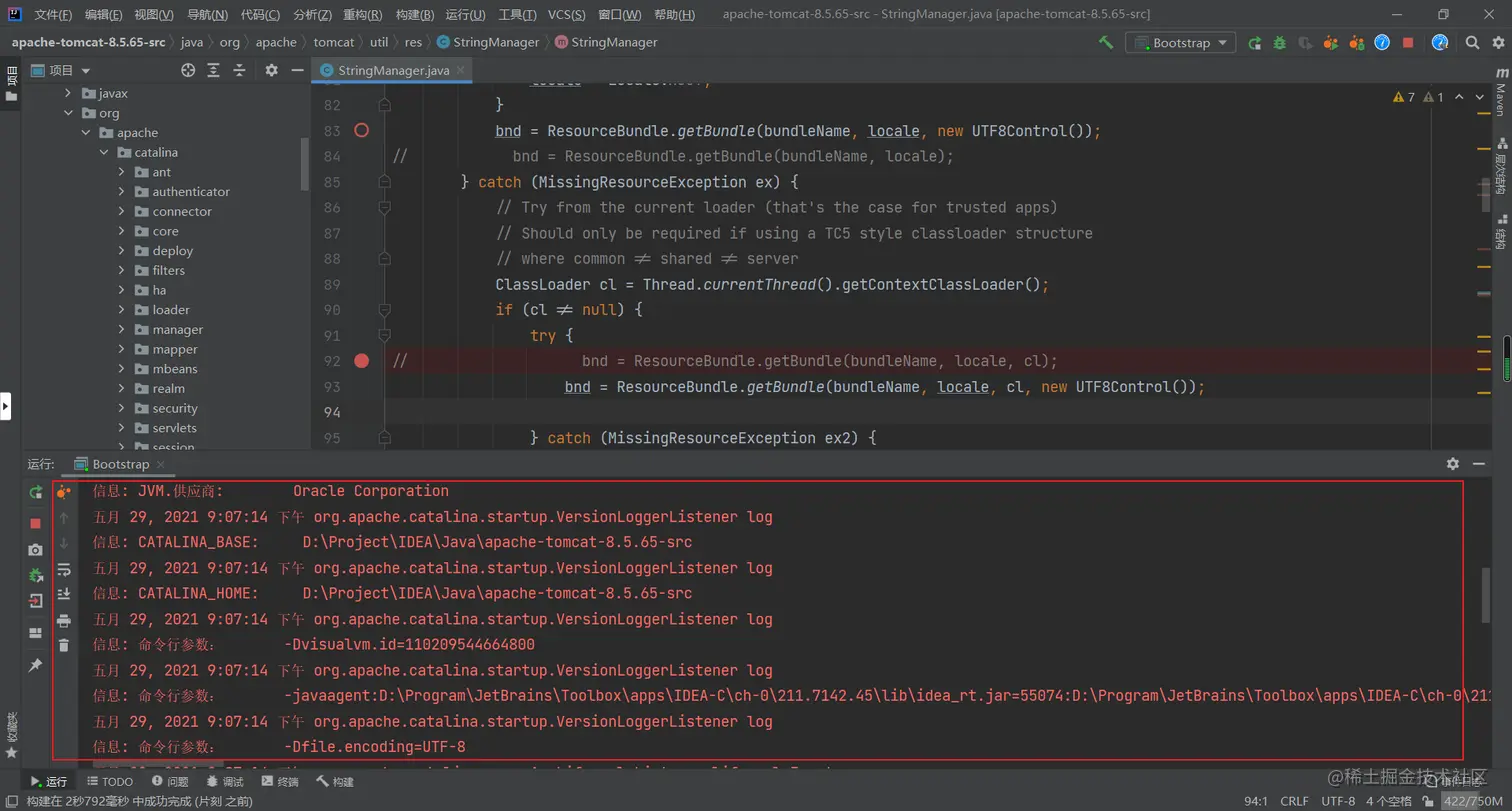
Task: Rerun Bootstrap from the Run panel sidebar
Action: 36,492
